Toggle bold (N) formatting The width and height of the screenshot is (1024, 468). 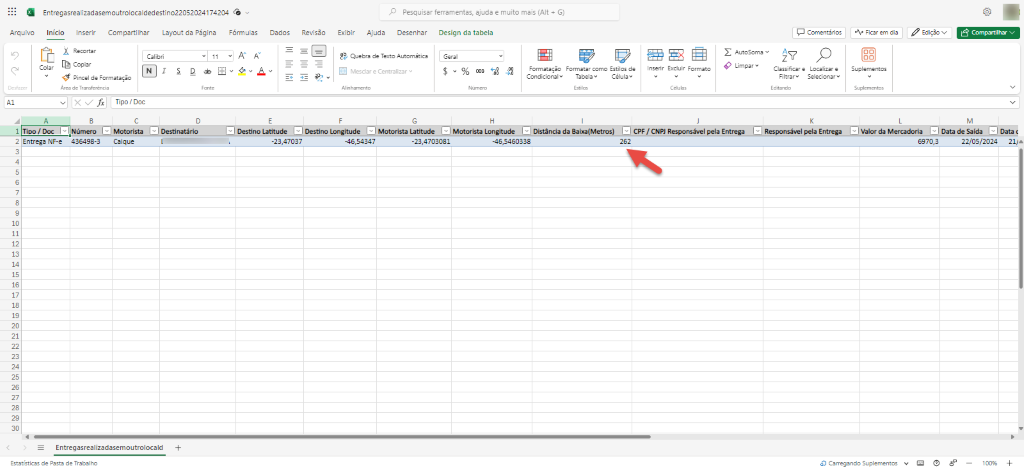[x=149, y=71]
